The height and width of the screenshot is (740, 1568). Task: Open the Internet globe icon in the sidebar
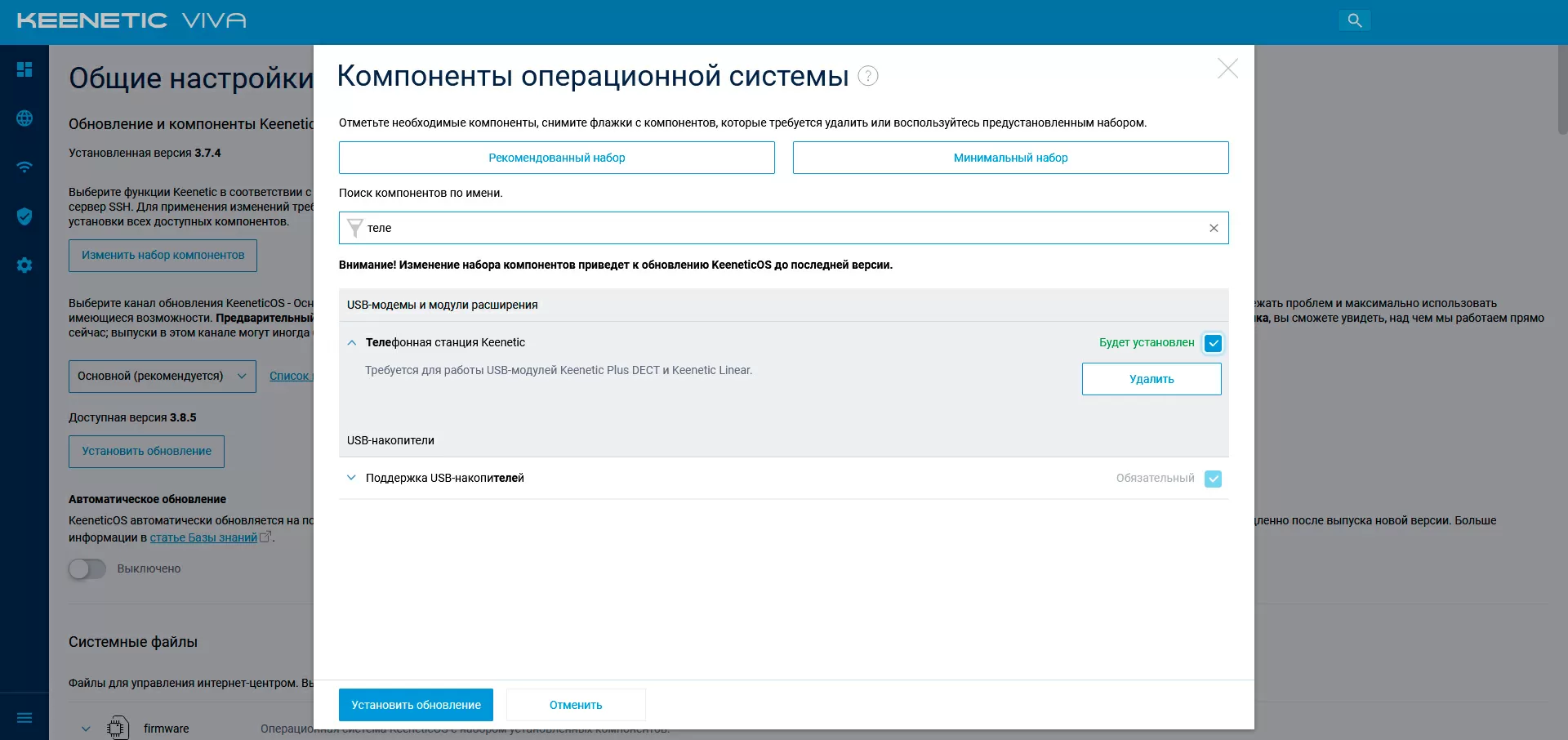coord(24,118)
